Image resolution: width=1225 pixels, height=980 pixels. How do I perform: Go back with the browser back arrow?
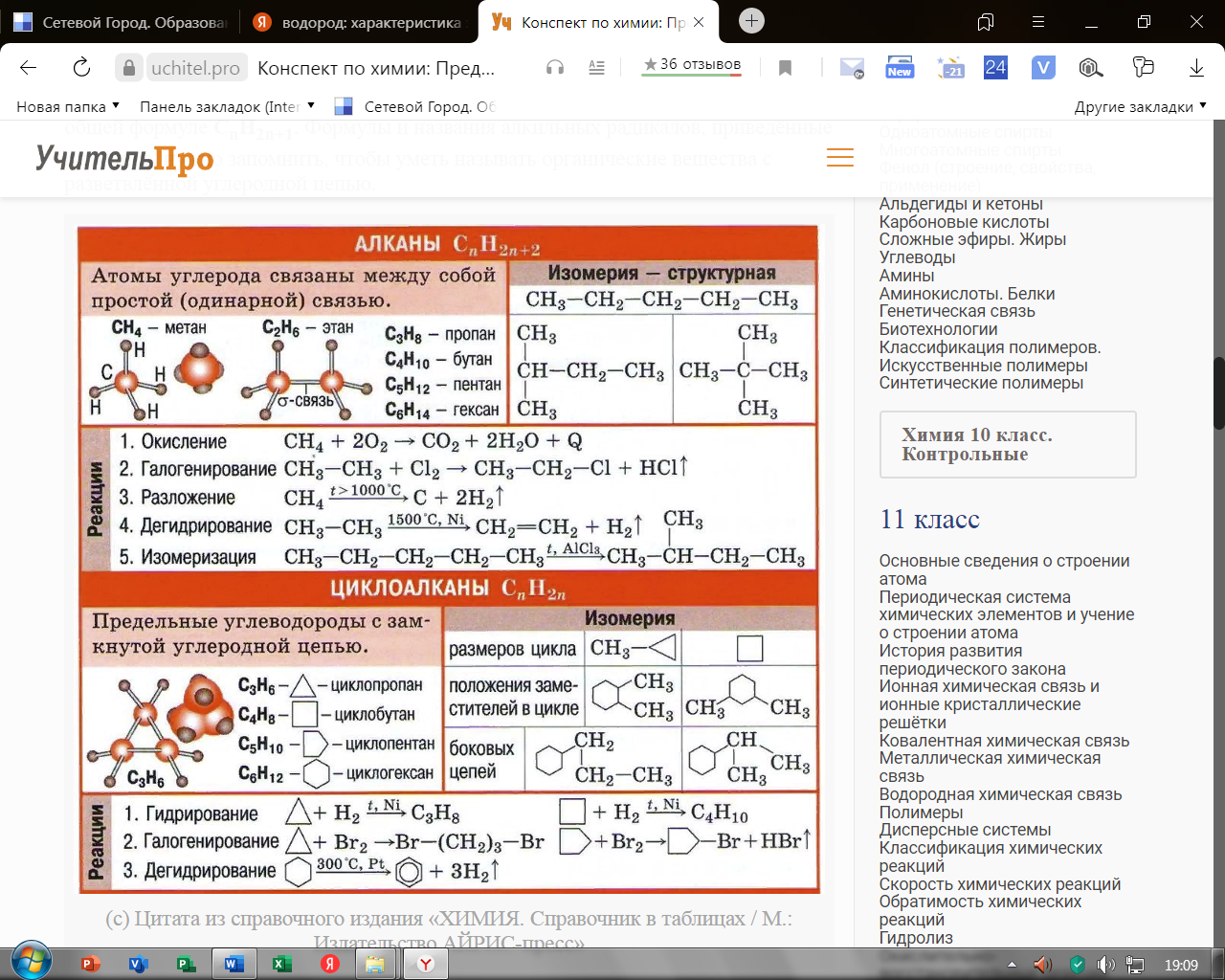click(x=28, y=67)
